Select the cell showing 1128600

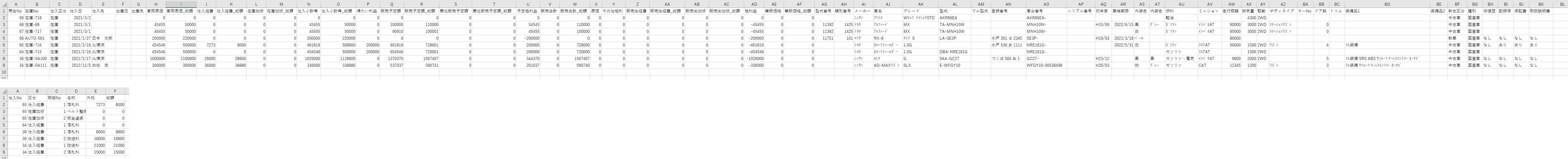click(x=339, y=59)
